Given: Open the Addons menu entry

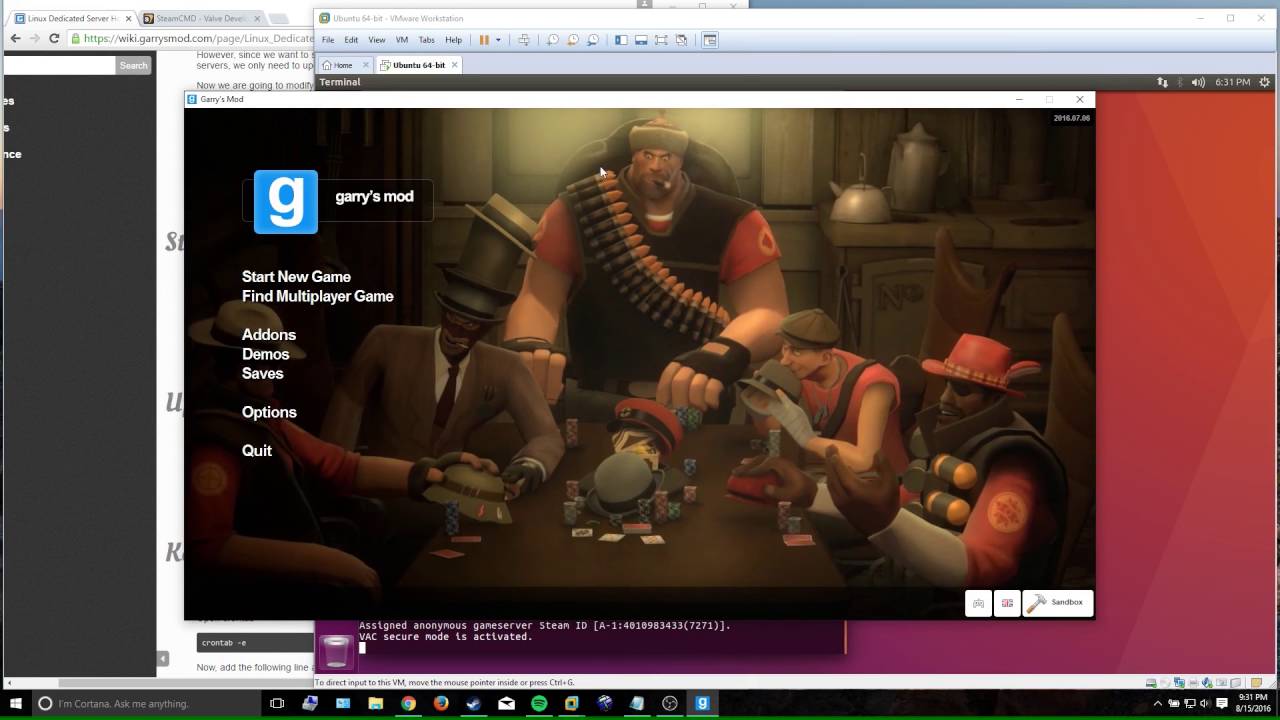Looking at the screenshot, I should pyautogui.click(x=269, y=335).
